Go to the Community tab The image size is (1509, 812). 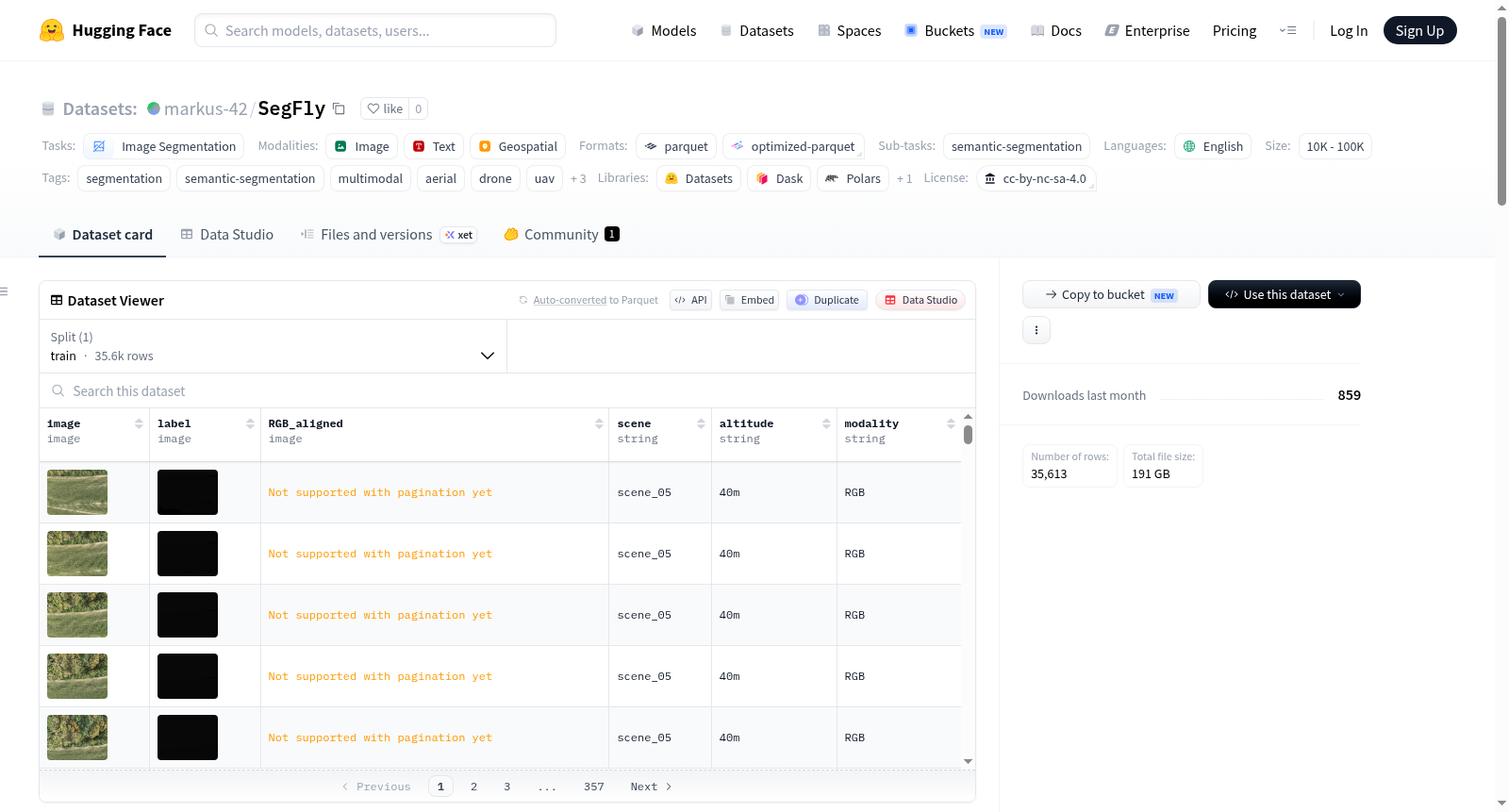point(561,235)
